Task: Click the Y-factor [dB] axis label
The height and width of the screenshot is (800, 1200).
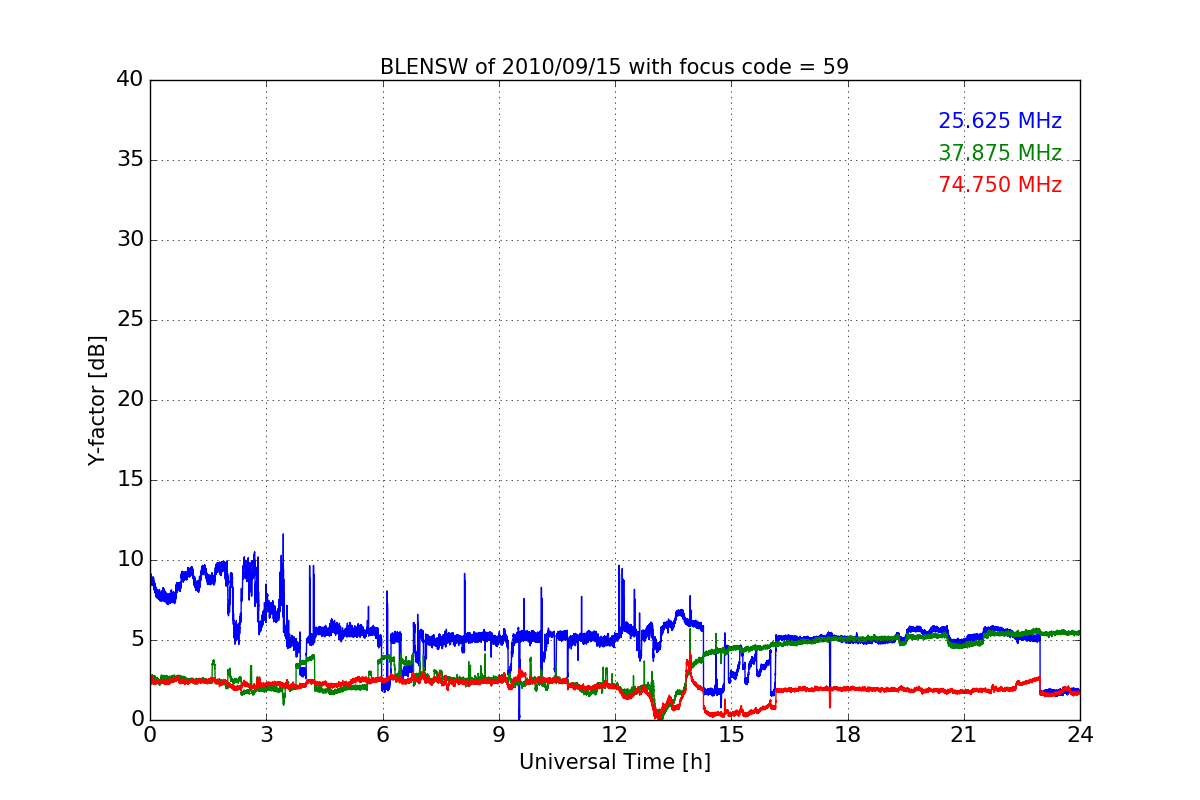Action: (x=97, y=400)
